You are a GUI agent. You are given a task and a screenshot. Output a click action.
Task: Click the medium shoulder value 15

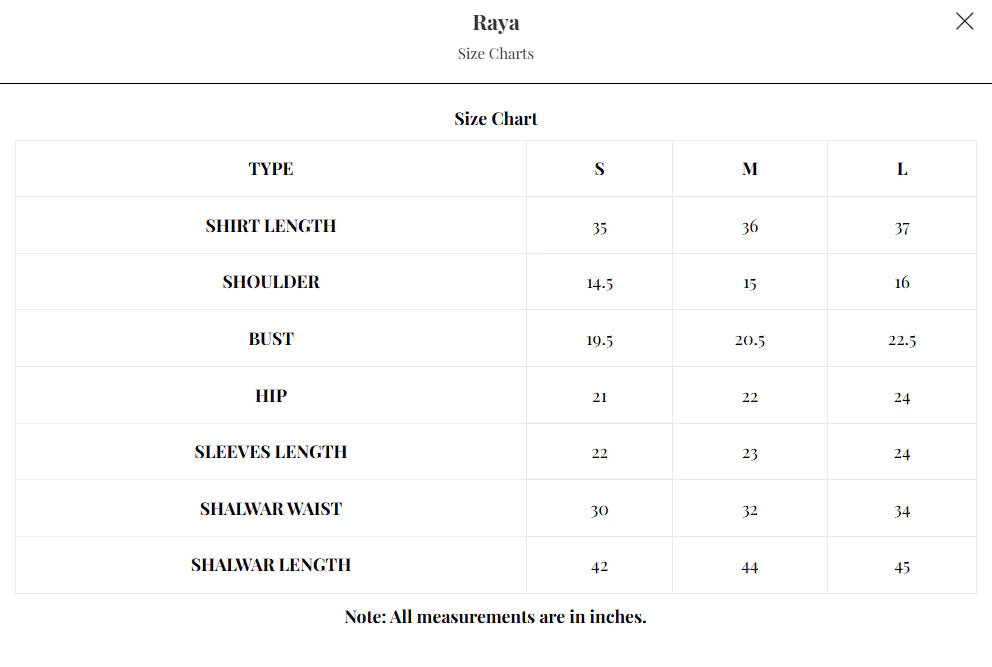[750, 283]
